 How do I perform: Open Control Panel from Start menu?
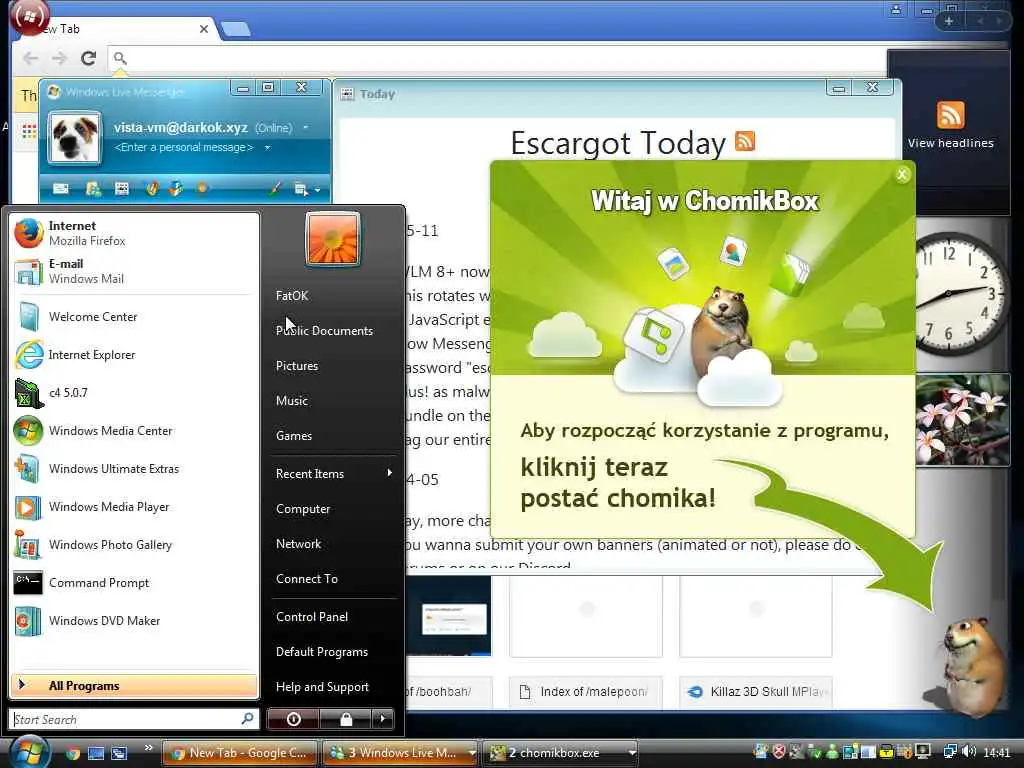click(312, 616)
